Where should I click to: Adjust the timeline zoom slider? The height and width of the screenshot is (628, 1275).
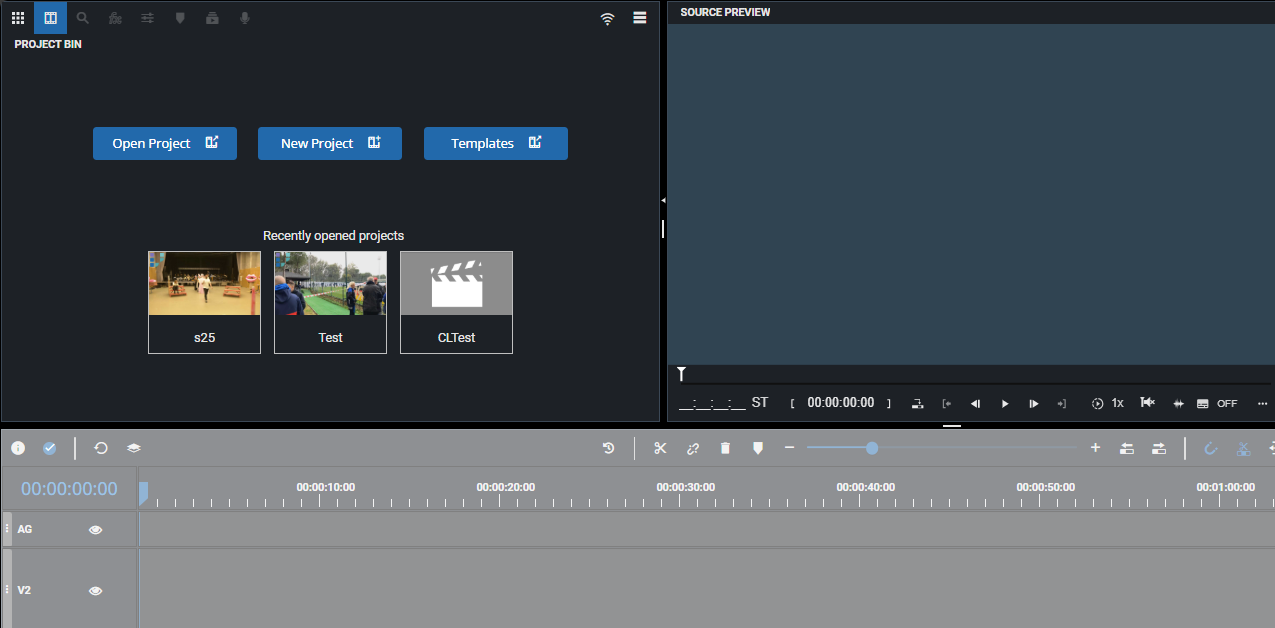(x=873, y=448)
